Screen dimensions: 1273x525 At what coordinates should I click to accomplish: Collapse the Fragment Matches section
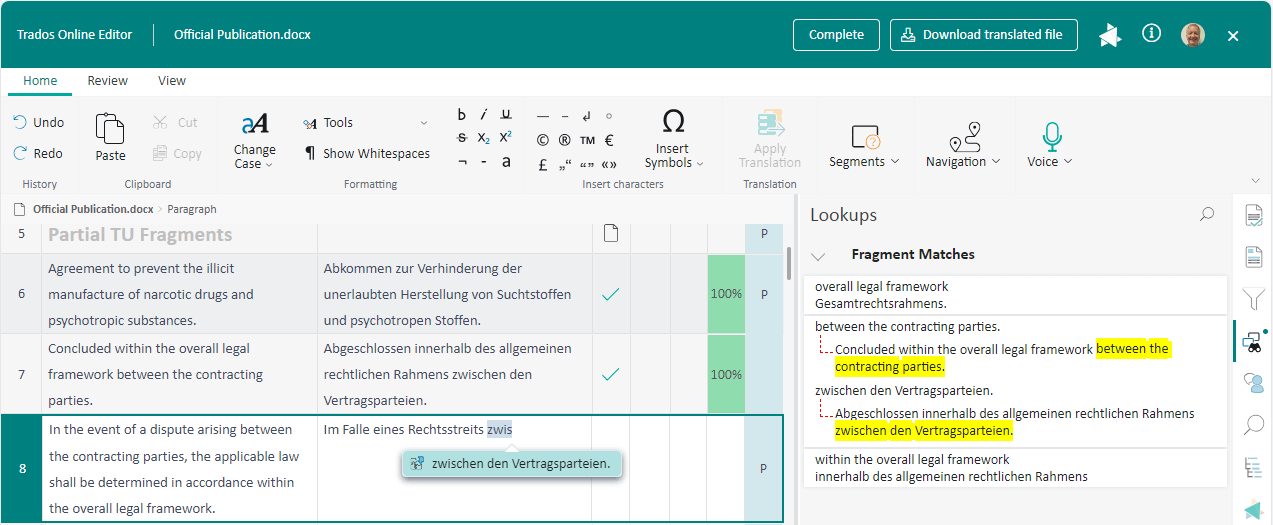pyautogui.click(x=819, y=255)
